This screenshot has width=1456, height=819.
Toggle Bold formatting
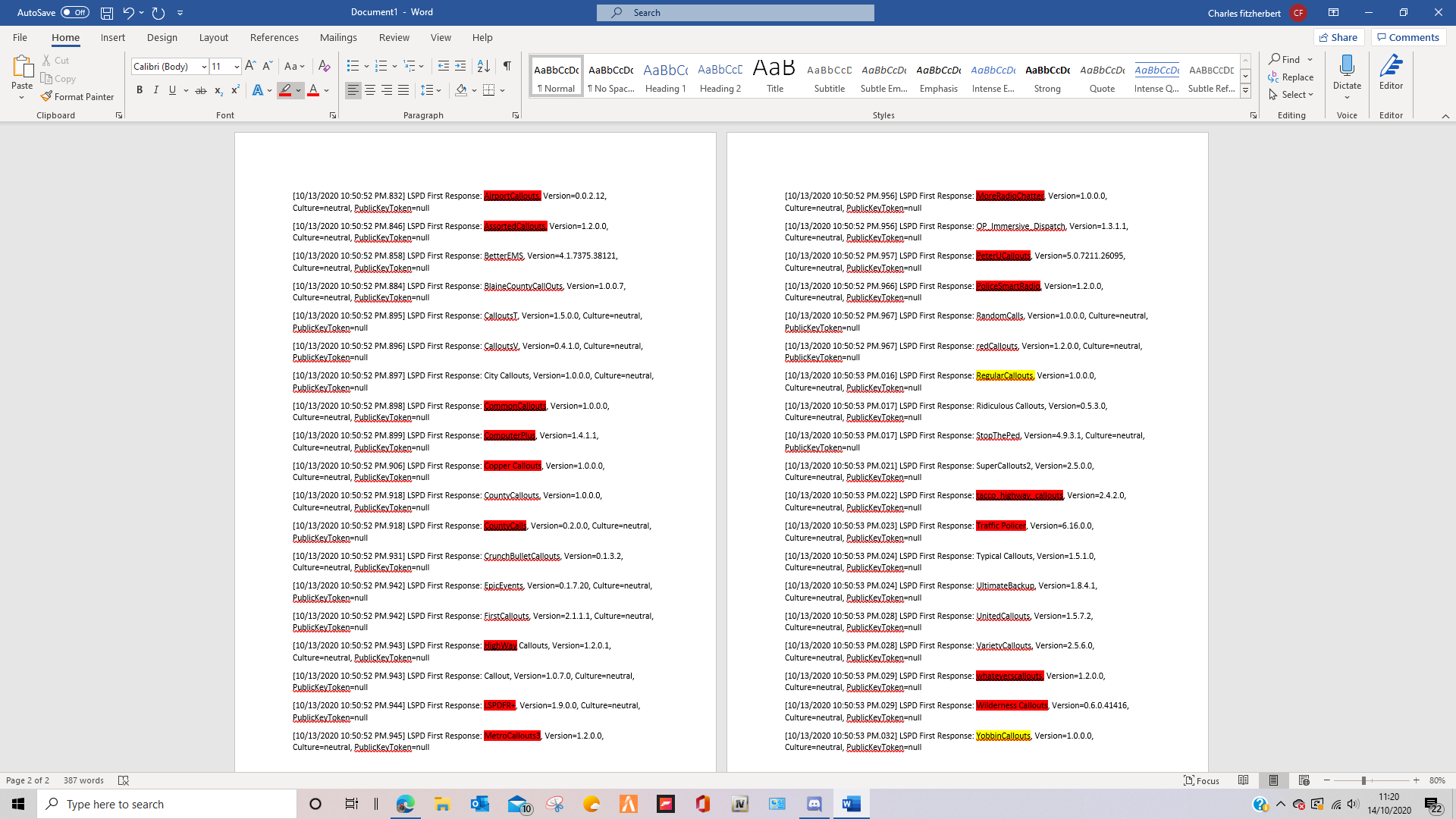[140, 90]
